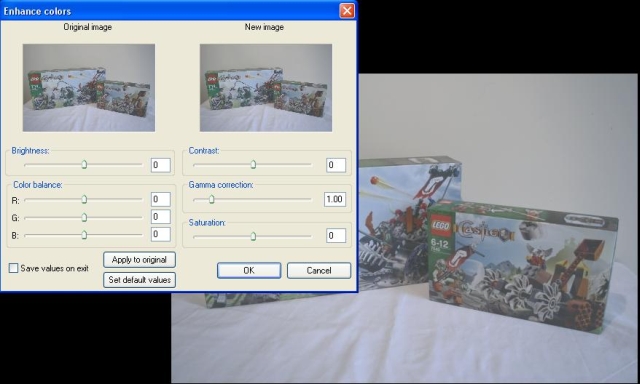Close the Enhance colors dialog

[x=347, y=11]
